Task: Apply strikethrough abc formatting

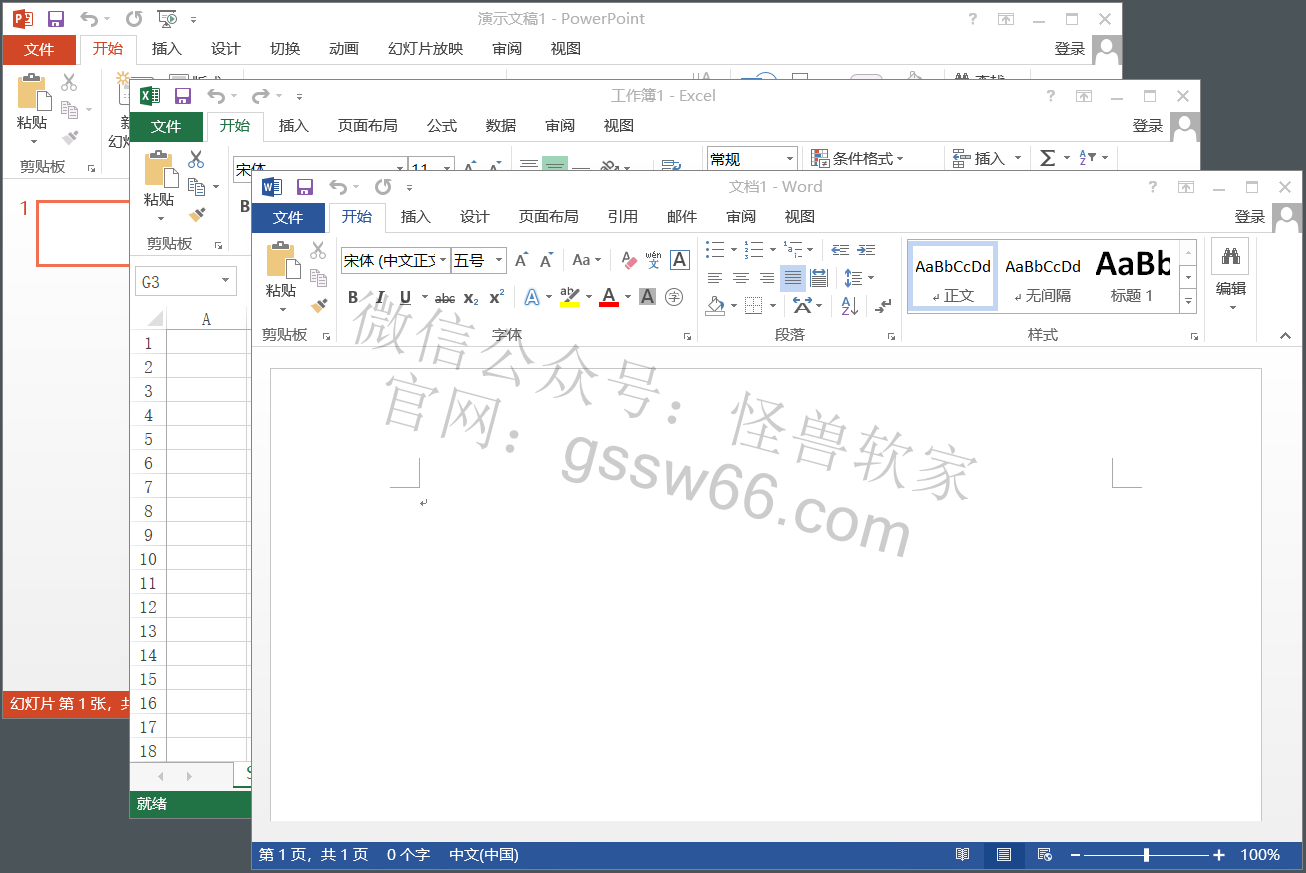Action: (x=445, y=298)
